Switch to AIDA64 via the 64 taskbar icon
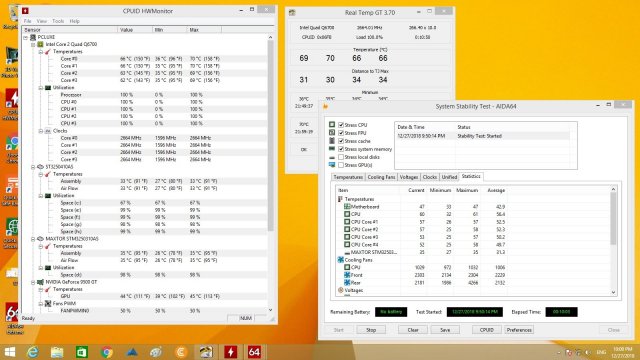The width and height of the screenshot is (640, 360). (x=255, y=352)
